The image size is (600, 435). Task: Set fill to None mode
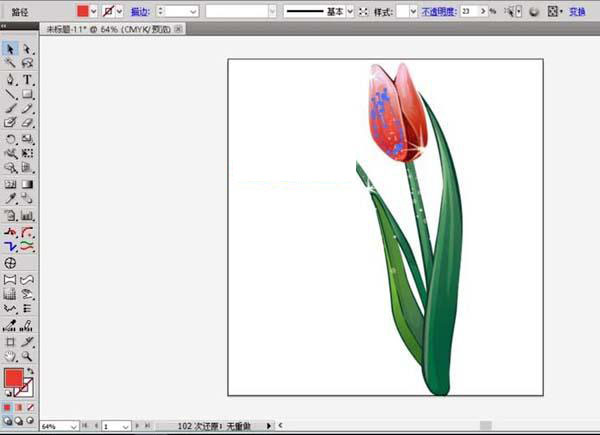(30, 407)
